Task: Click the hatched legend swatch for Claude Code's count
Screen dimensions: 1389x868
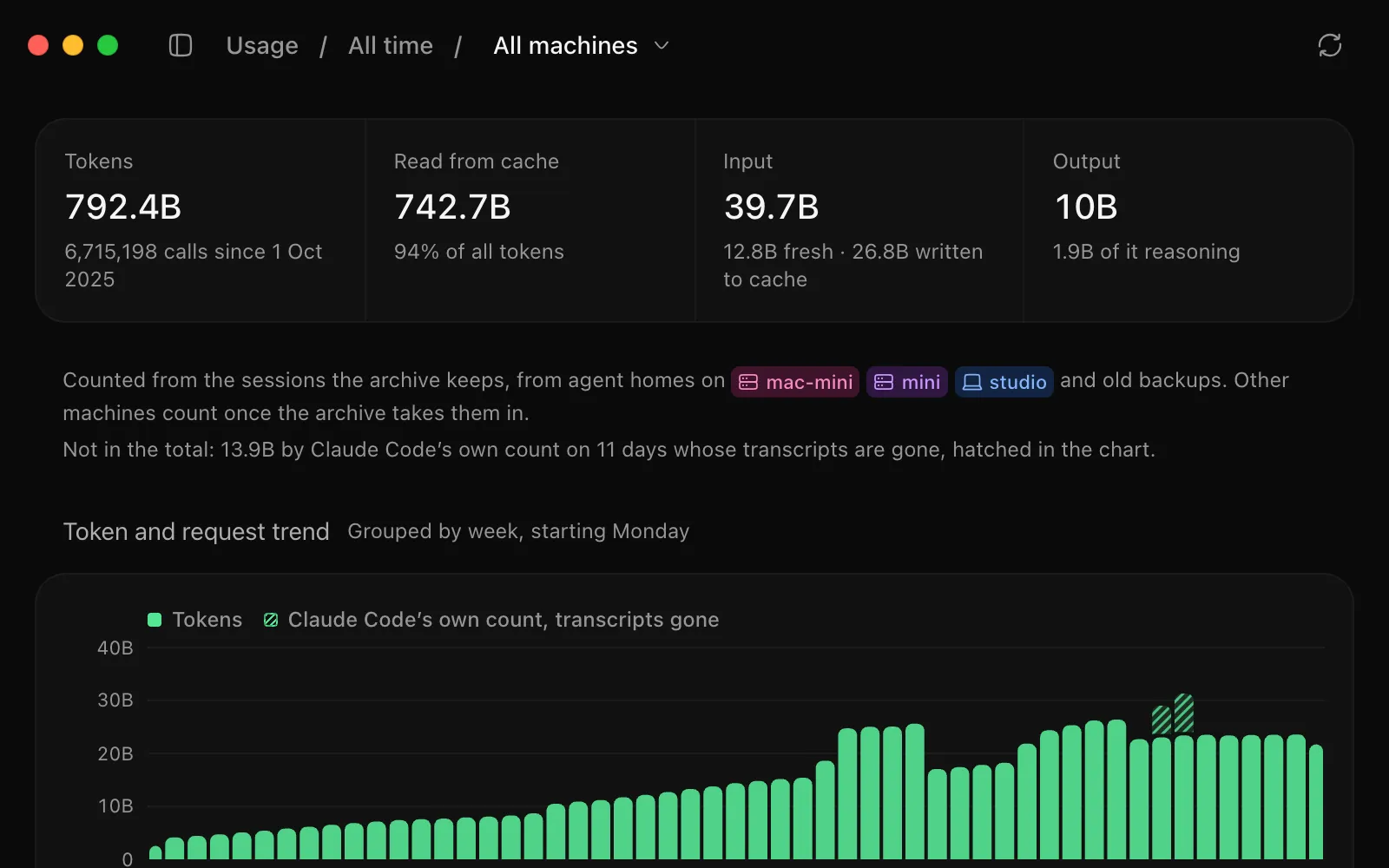Action: point(271,620)
